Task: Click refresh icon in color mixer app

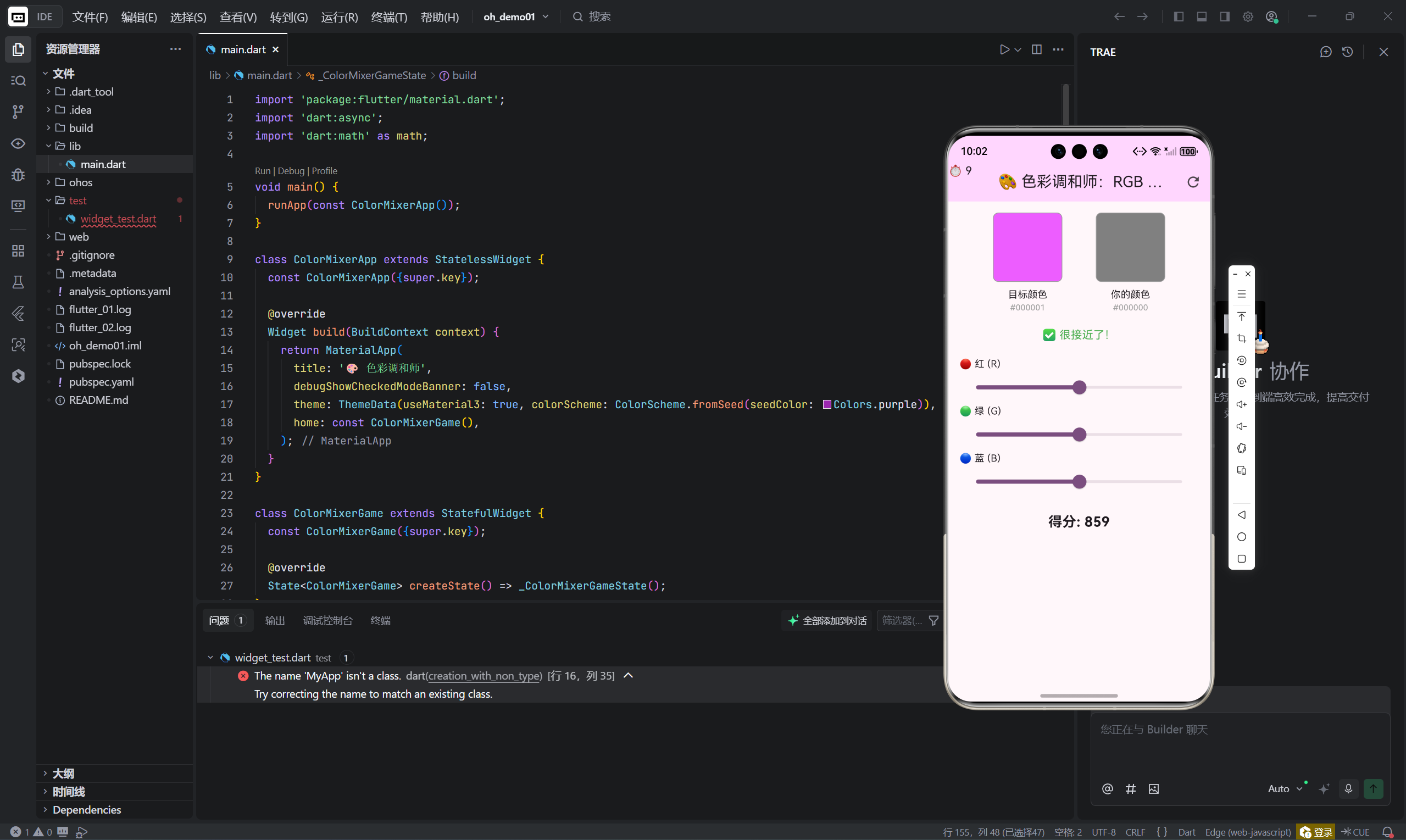Action: pos(1193,182)
